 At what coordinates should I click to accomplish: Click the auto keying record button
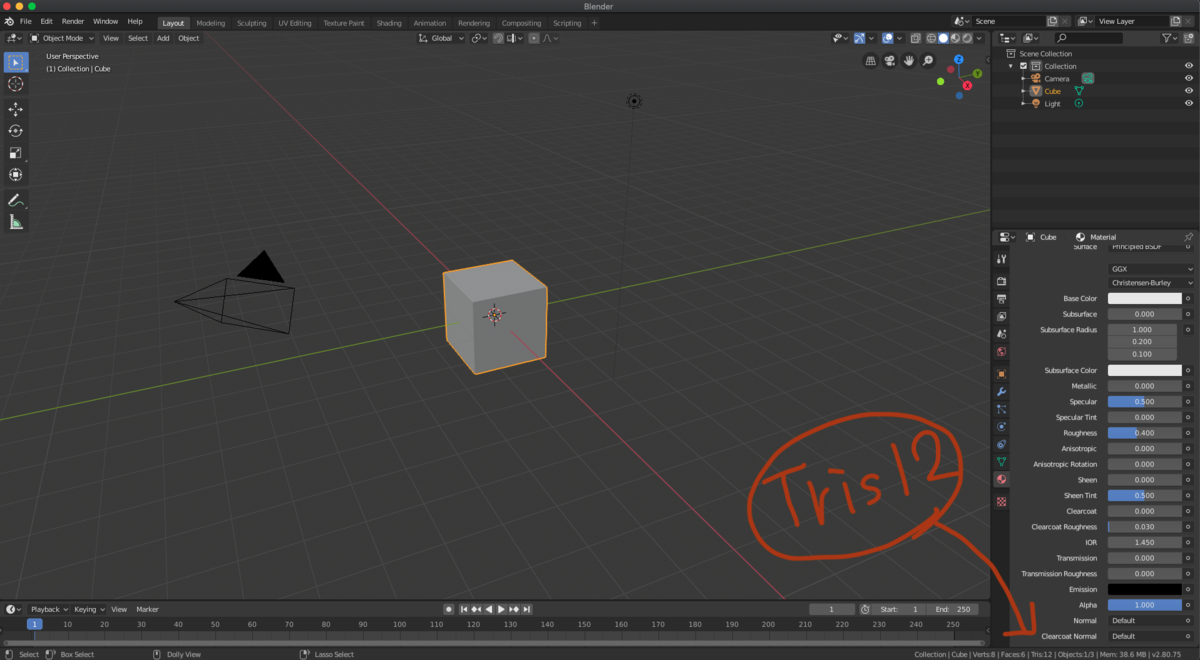(x=449, y=609)
